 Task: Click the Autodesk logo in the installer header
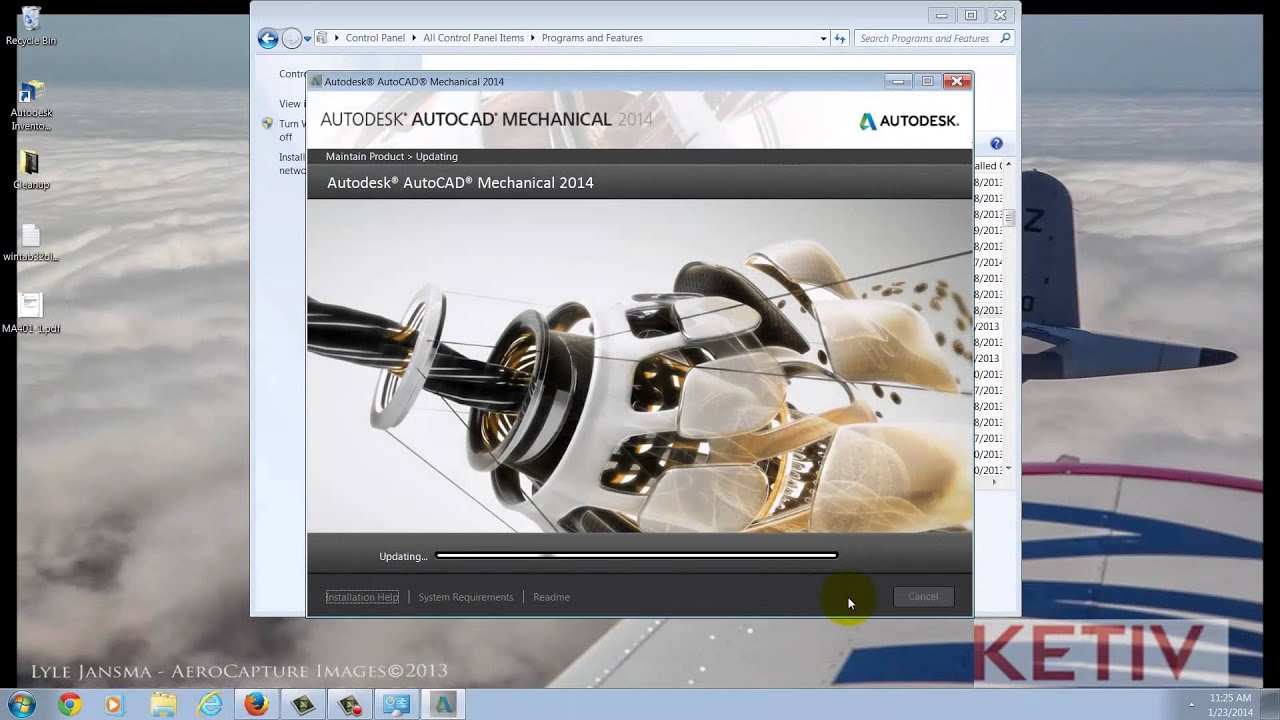(908, 121)
